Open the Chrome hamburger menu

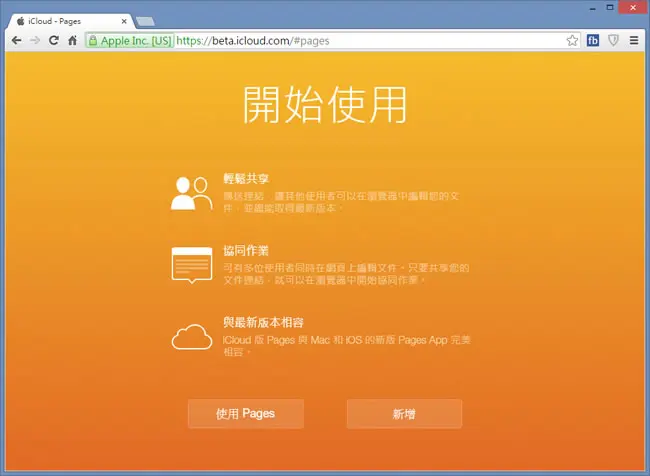(634, 40)
